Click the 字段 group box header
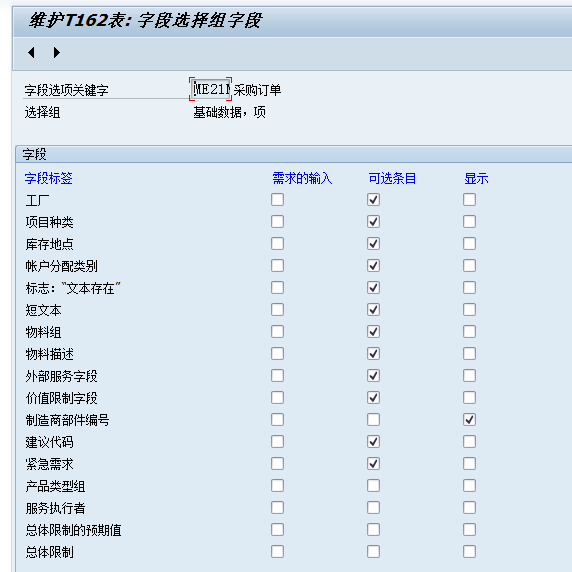The height and width of the screenshot is (572, 572). pos(35,154)
